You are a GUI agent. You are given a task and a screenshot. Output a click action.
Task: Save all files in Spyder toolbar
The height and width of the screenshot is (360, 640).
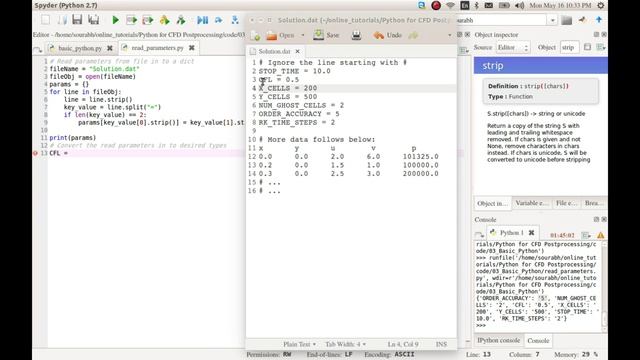click(x=93, y=20)
